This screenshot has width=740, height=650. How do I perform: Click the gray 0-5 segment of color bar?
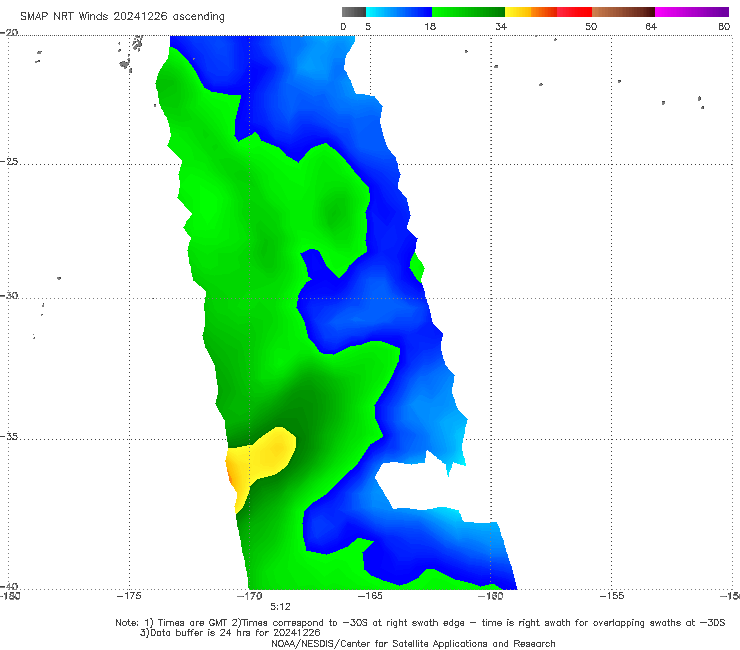click(x=354, y=12)
